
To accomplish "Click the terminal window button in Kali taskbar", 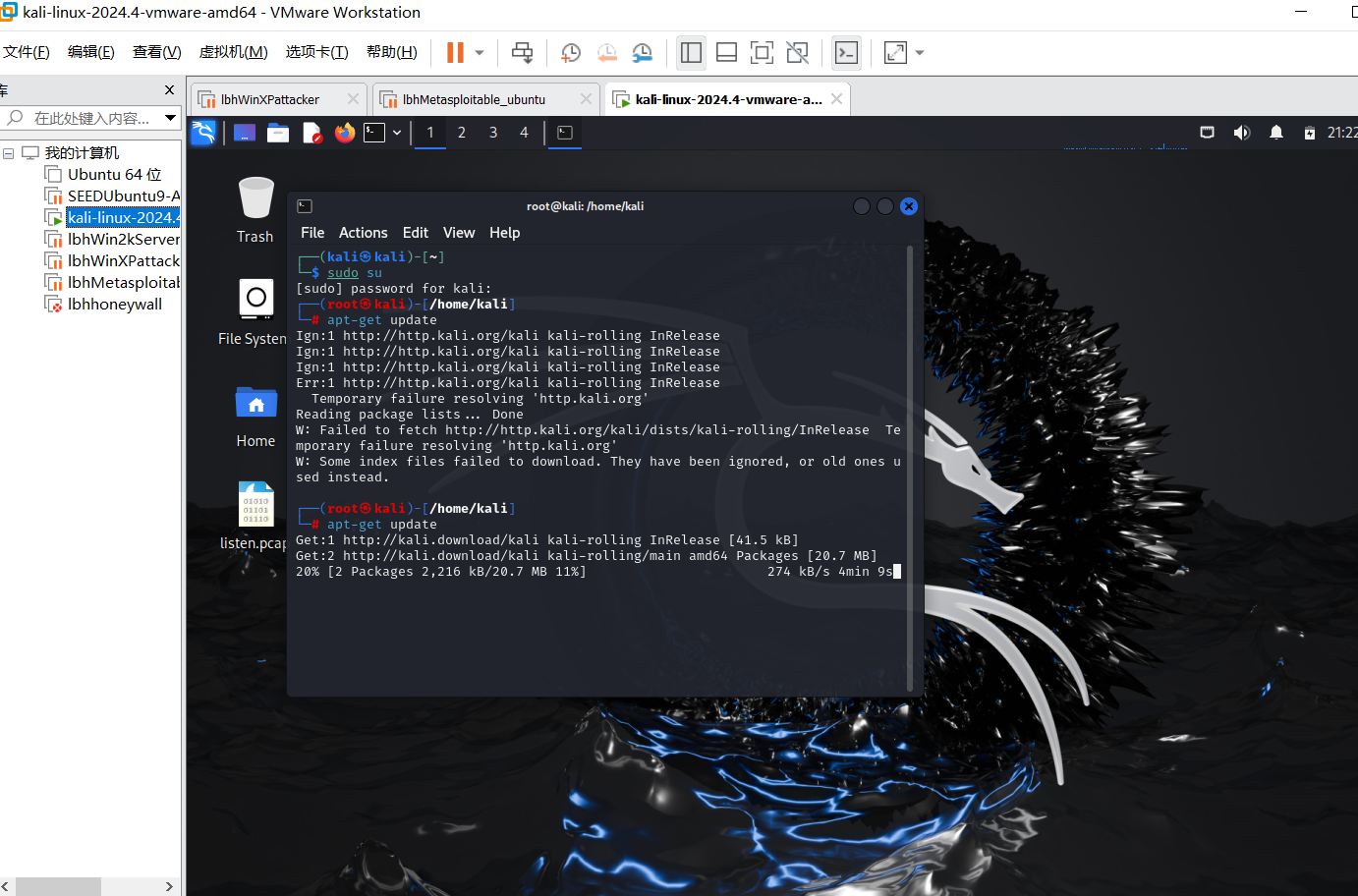I will [565, 133].
